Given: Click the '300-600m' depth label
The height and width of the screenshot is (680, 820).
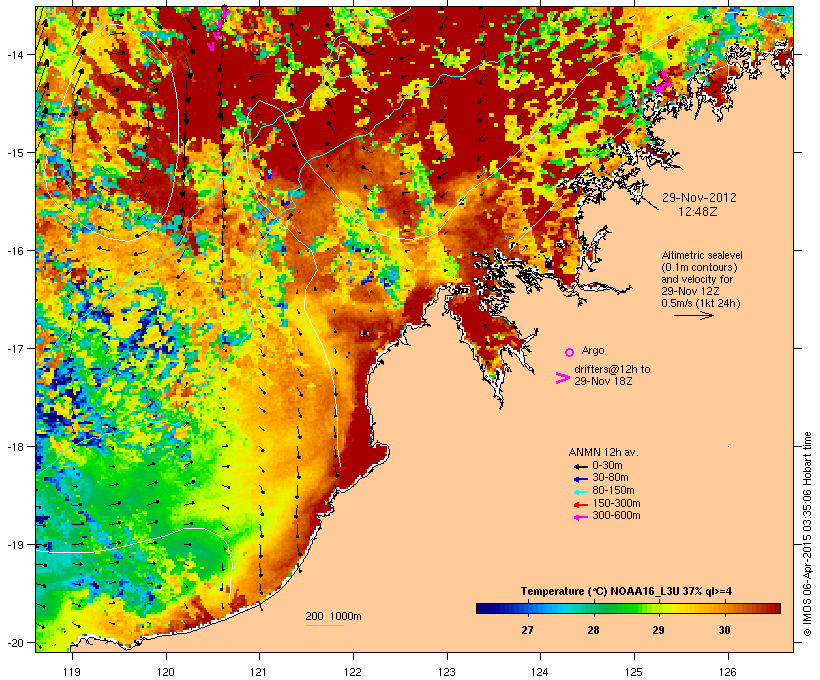Looking at the screenshot, I should point(616,516).
